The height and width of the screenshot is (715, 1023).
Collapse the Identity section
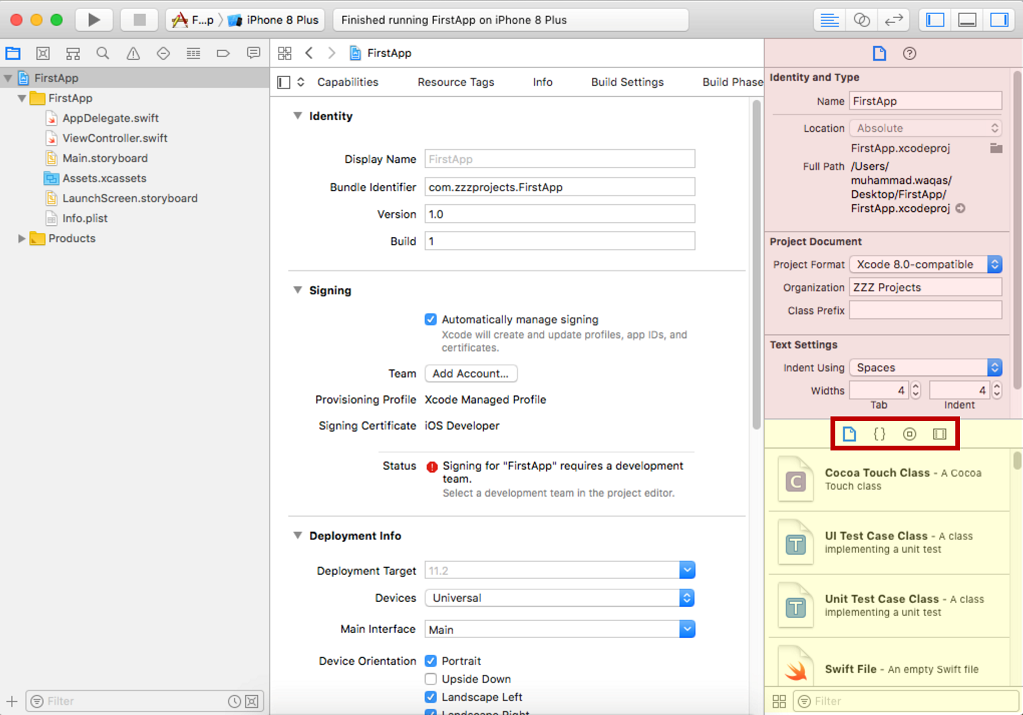point(298,116)
